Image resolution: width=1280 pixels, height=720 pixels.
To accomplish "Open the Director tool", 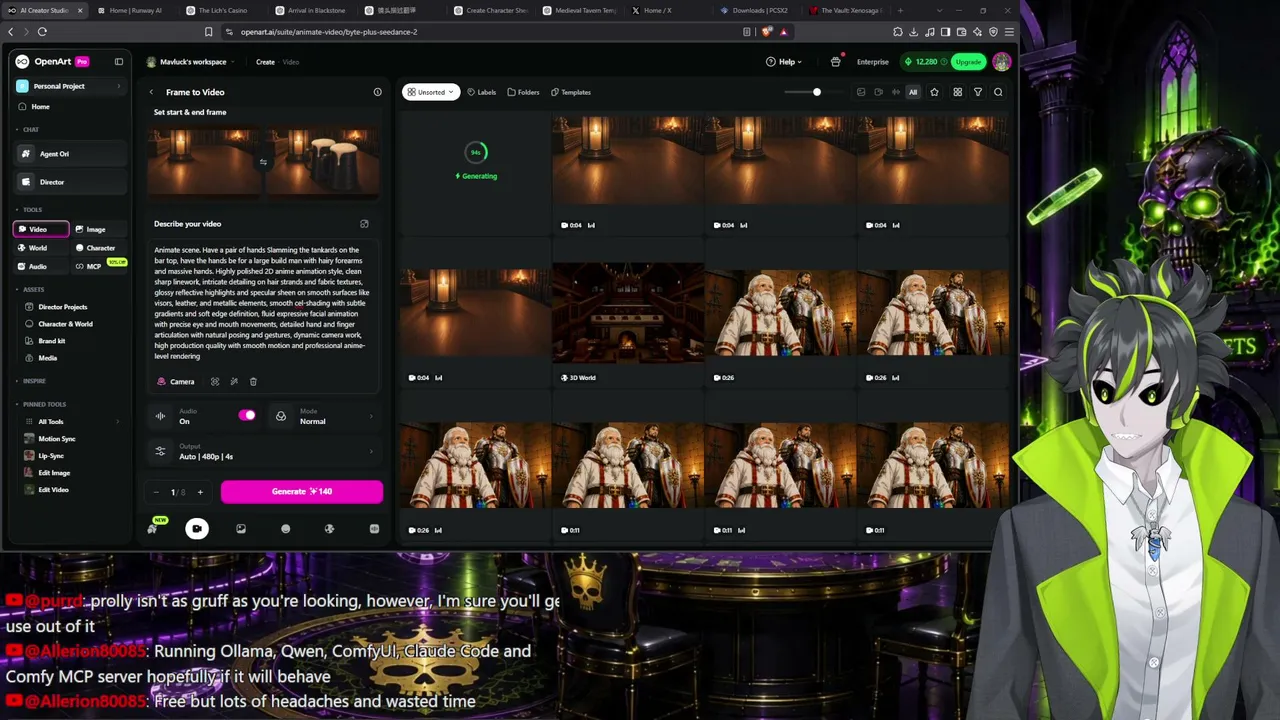I will (69, 182).
